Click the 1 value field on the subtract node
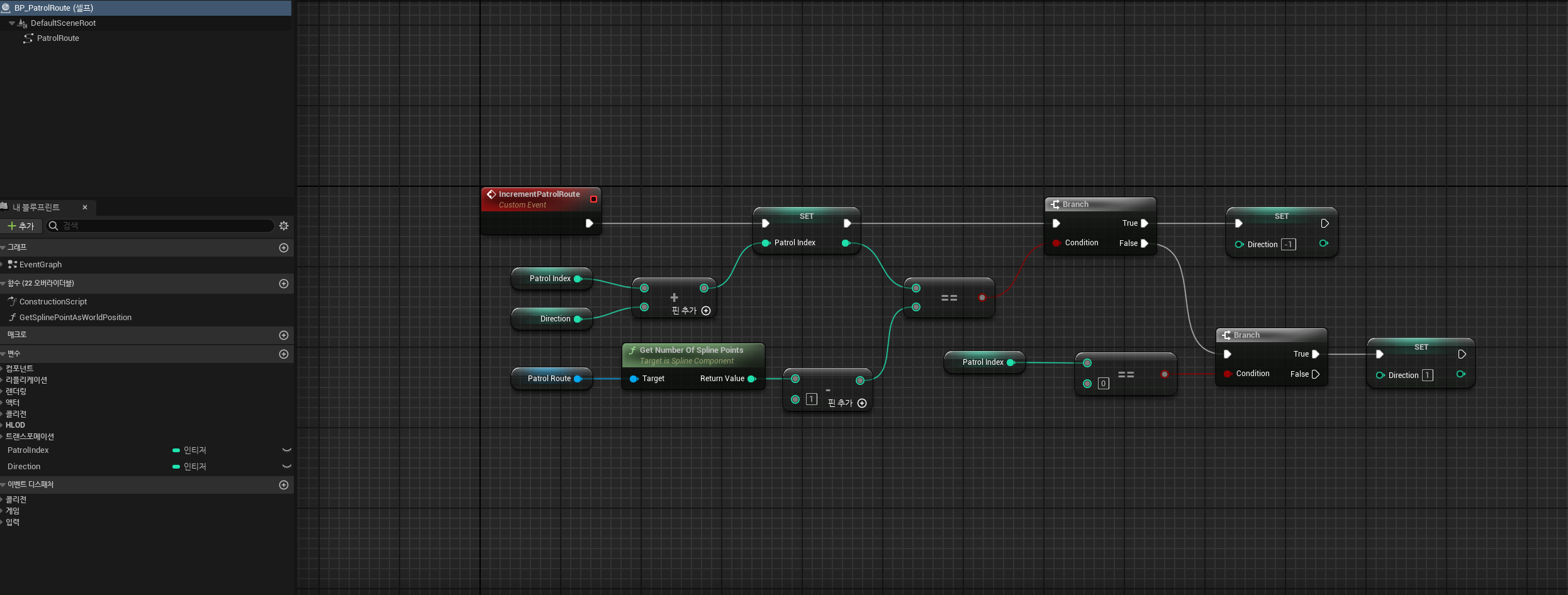 [x=812, y=399]
